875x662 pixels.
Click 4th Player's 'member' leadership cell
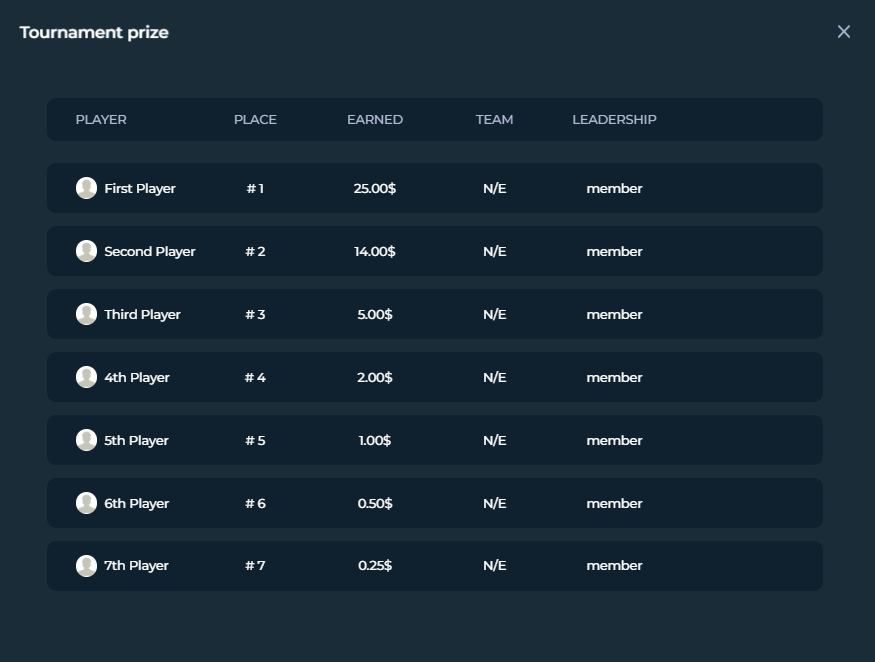click(614, 378)
